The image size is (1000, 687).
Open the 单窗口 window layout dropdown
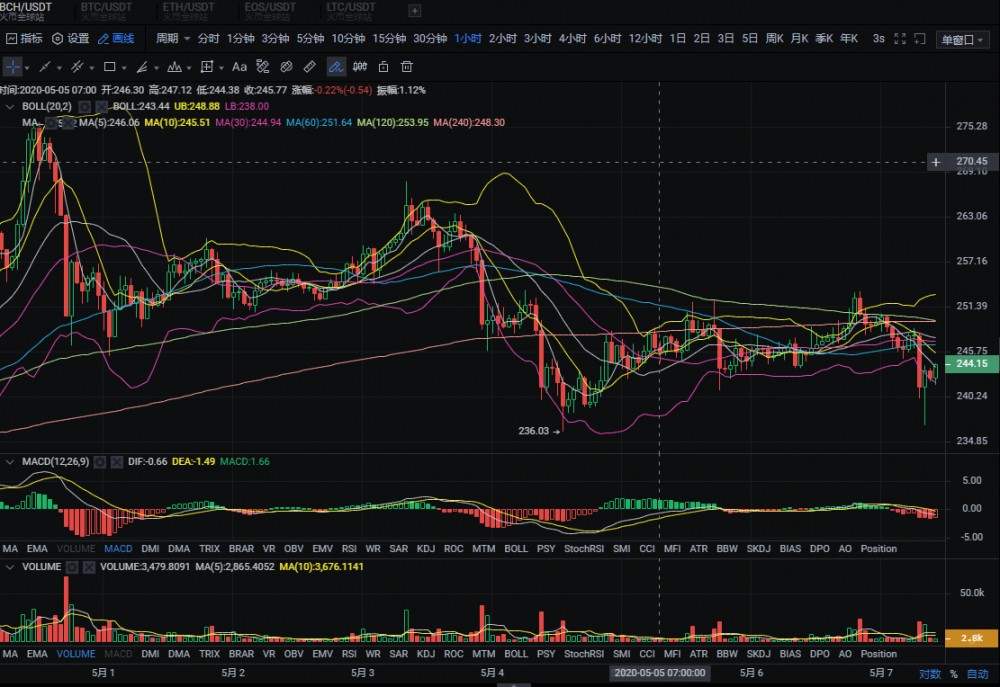click(963, 40)
